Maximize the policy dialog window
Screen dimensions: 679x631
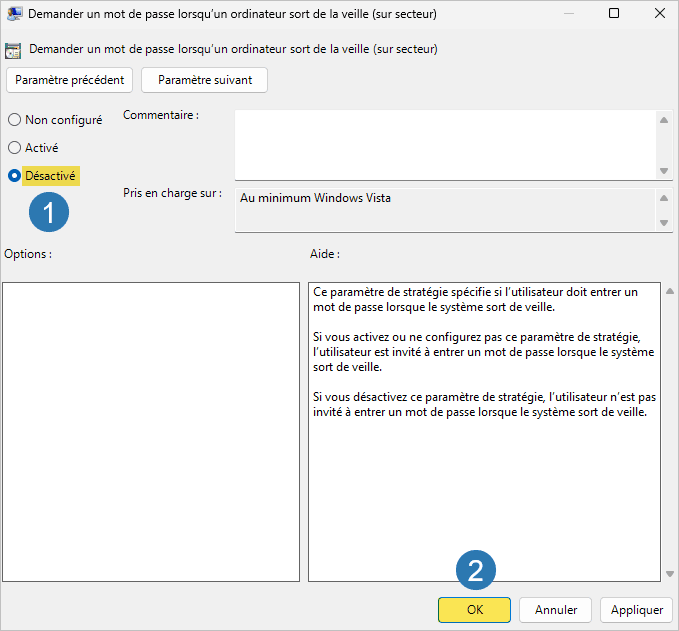[614, 13]
